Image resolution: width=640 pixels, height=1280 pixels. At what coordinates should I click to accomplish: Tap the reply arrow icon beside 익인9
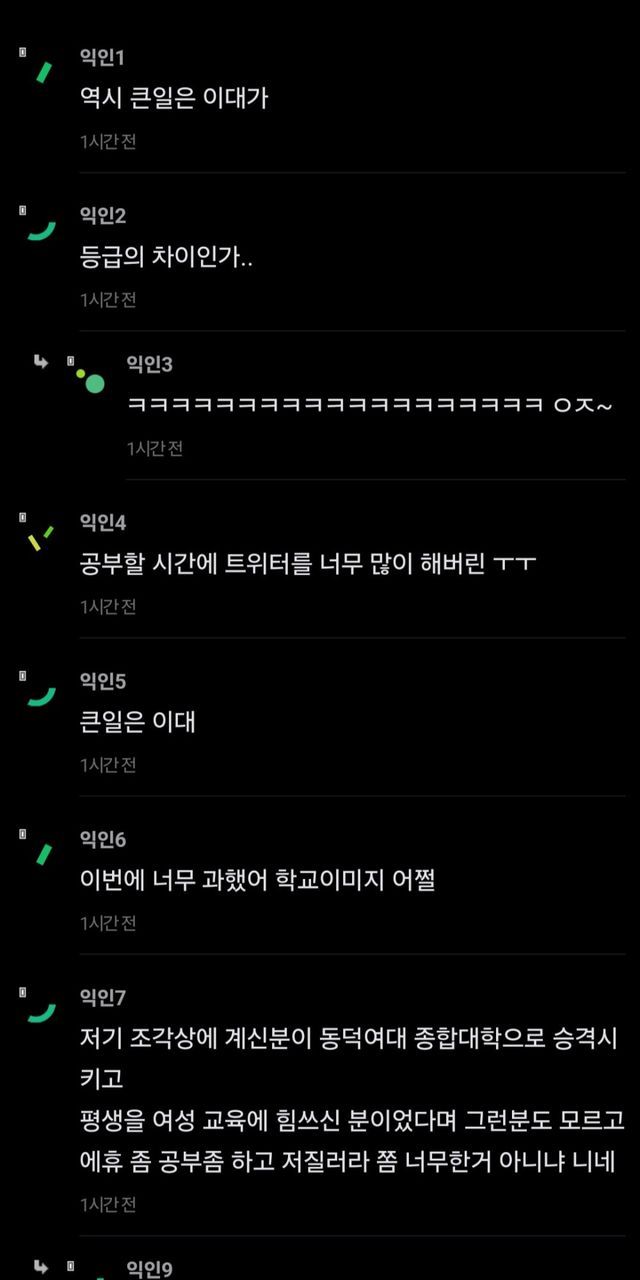[x=41, y=1267]
